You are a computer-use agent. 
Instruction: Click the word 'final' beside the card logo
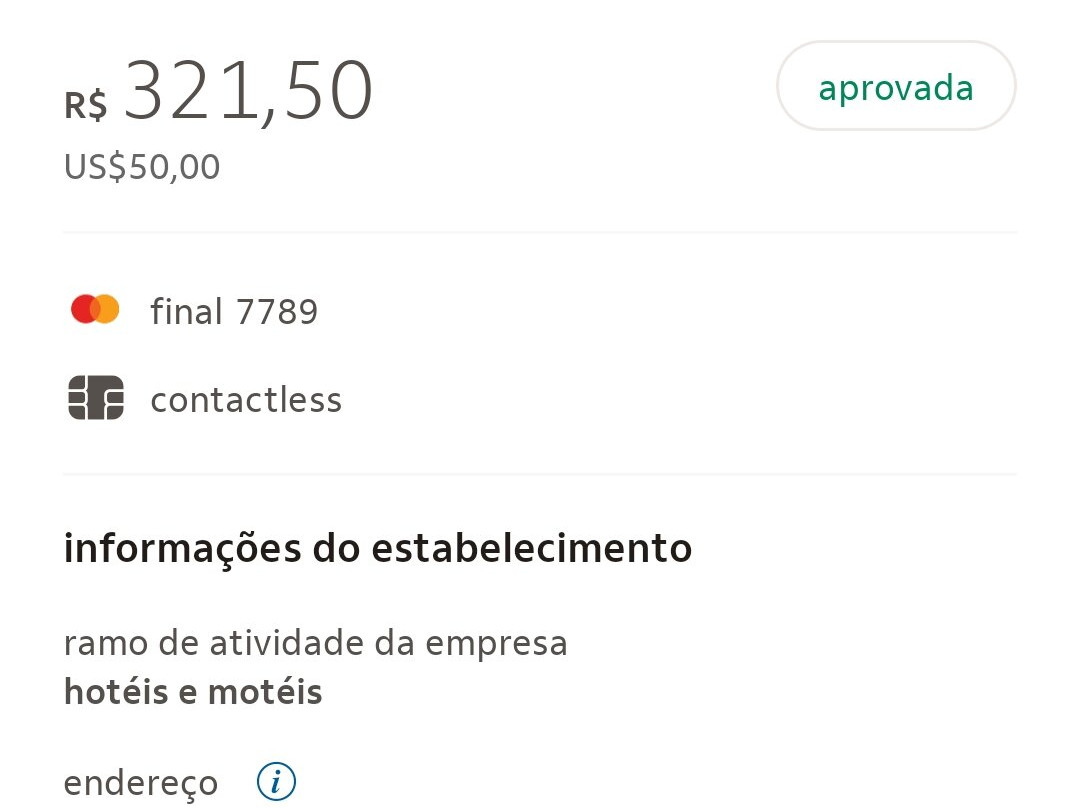[x=186, y=312]
